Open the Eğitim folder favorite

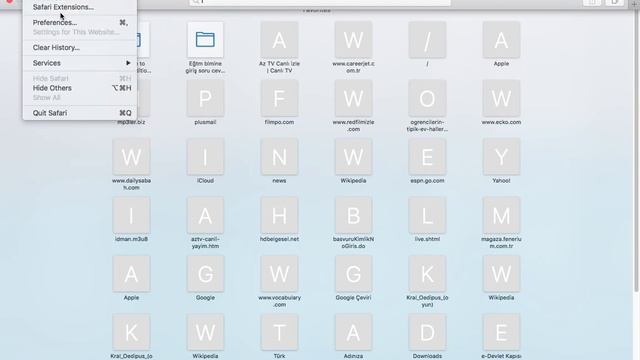205,40
